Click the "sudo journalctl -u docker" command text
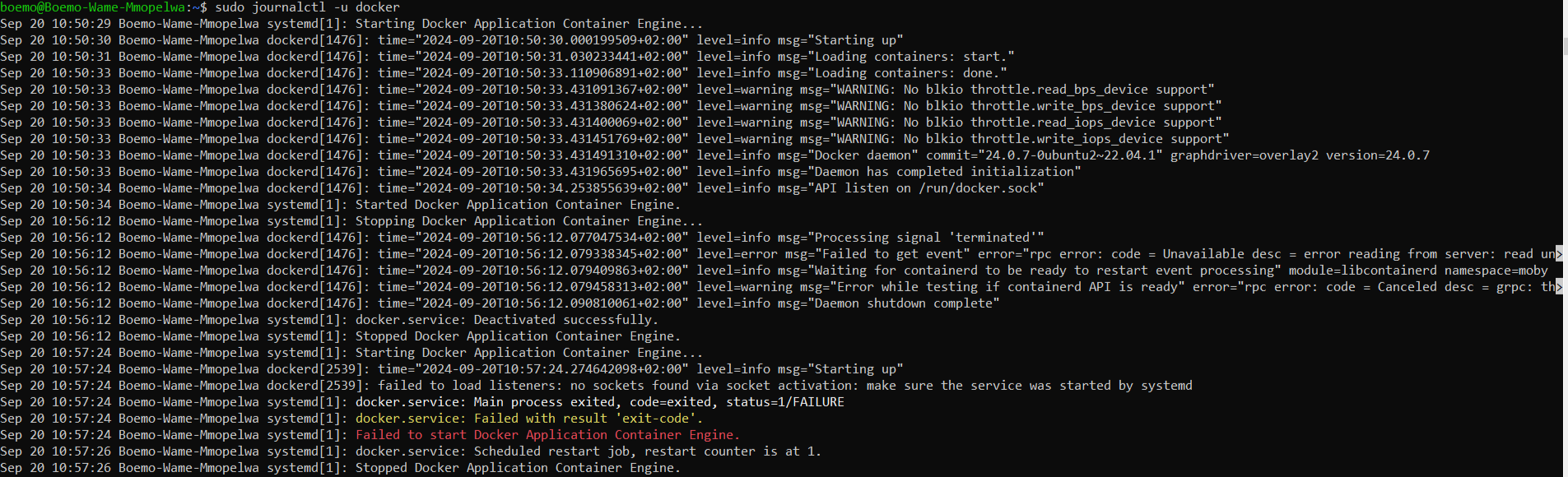The height and width of the screenshot is (477, 1568). 307,7
